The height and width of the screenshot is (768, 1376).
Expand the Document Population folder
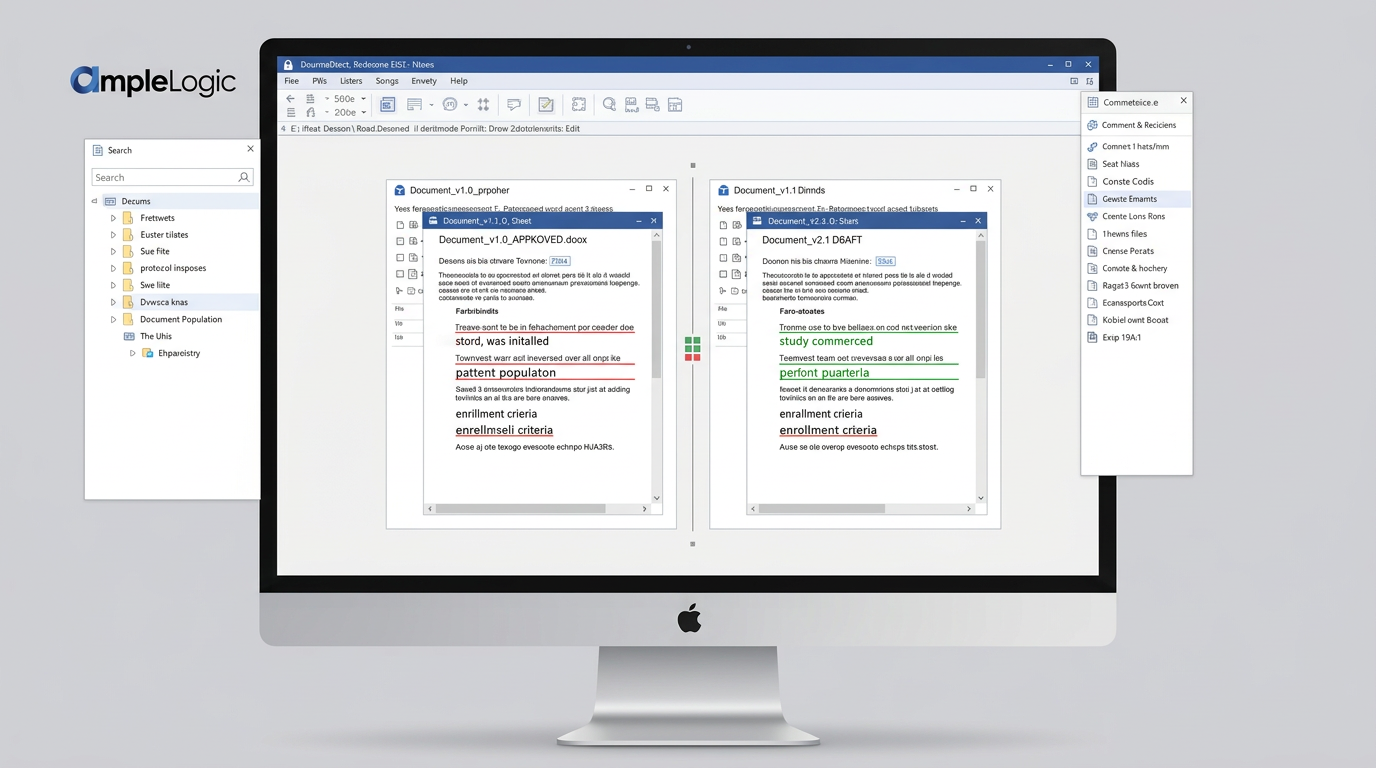point(114,320)
